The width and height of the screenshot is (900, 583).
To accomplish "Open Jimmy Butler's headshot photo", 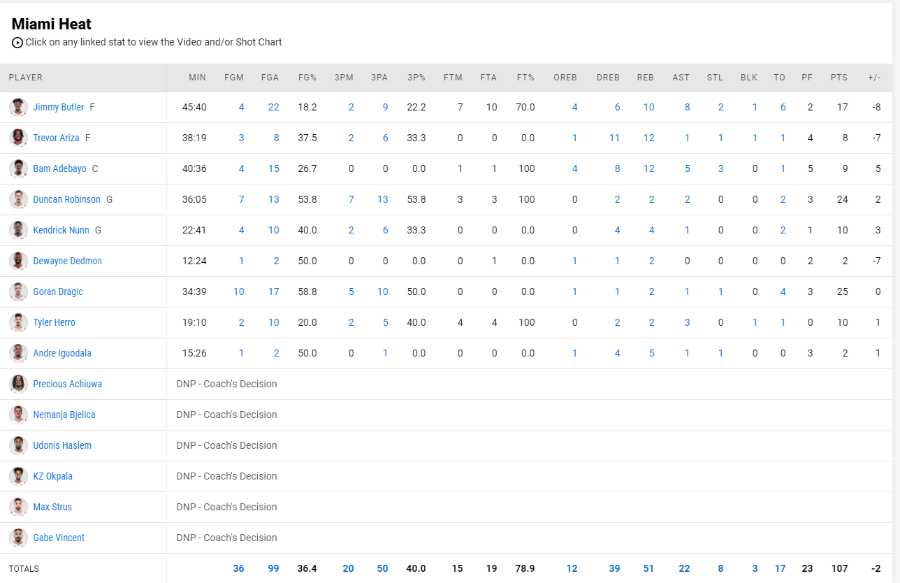I will (x=18, y=107).
